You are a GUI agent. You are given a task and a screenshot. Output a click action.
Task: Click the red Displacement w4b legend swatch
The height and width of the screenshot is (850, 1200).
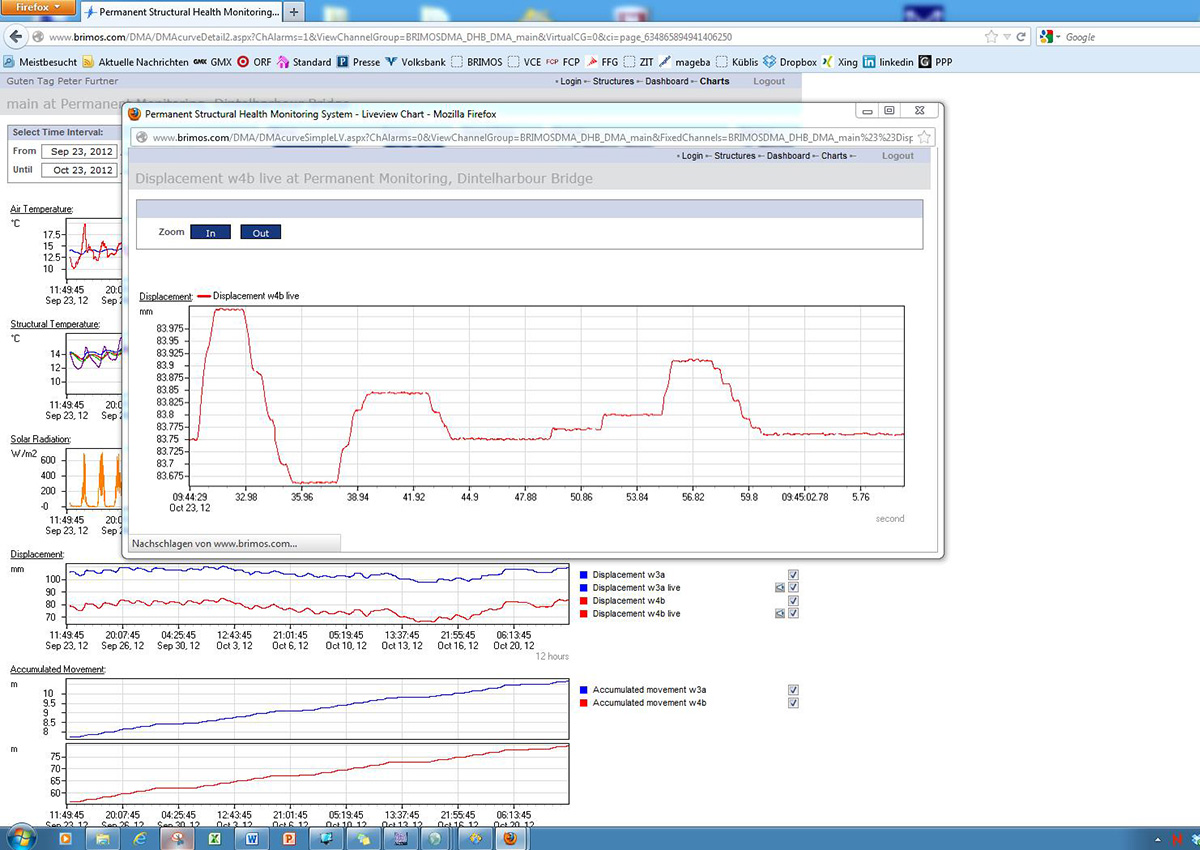pyautogui.click(x=584, y=601)
